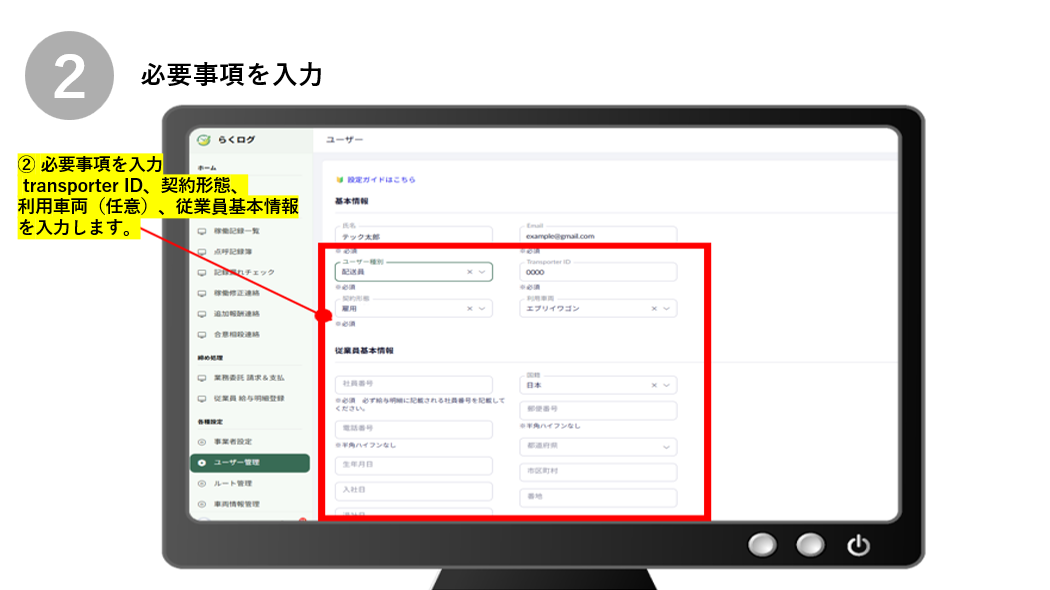Click the Transporter ID input field
This screenshot has height=590, width=1050.
tap(598, 272)
